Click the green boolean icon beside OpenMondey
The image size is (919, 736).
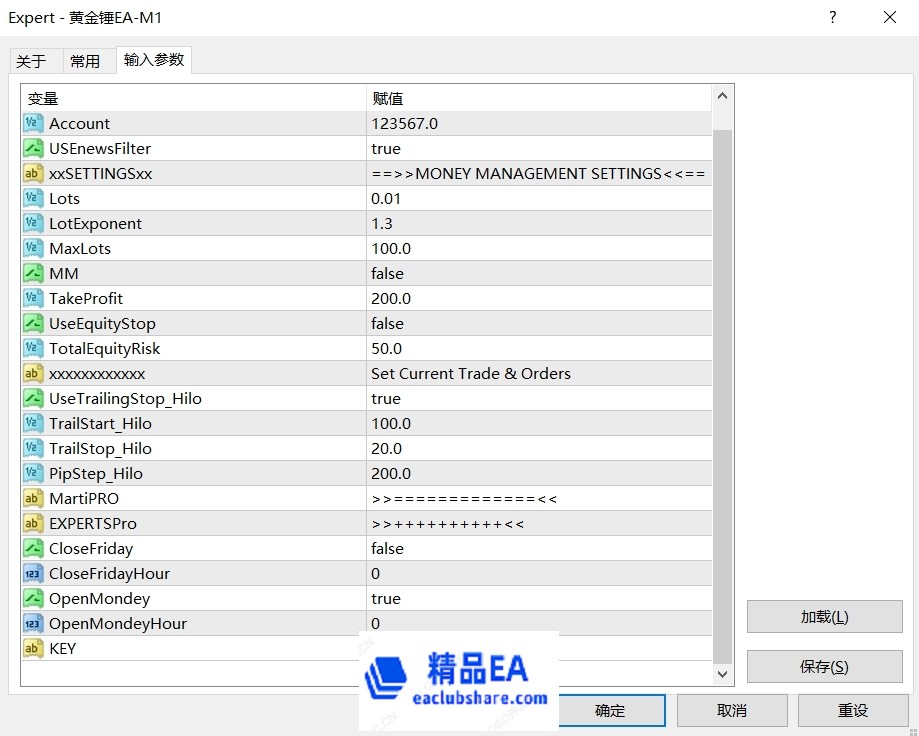point(32,598)
